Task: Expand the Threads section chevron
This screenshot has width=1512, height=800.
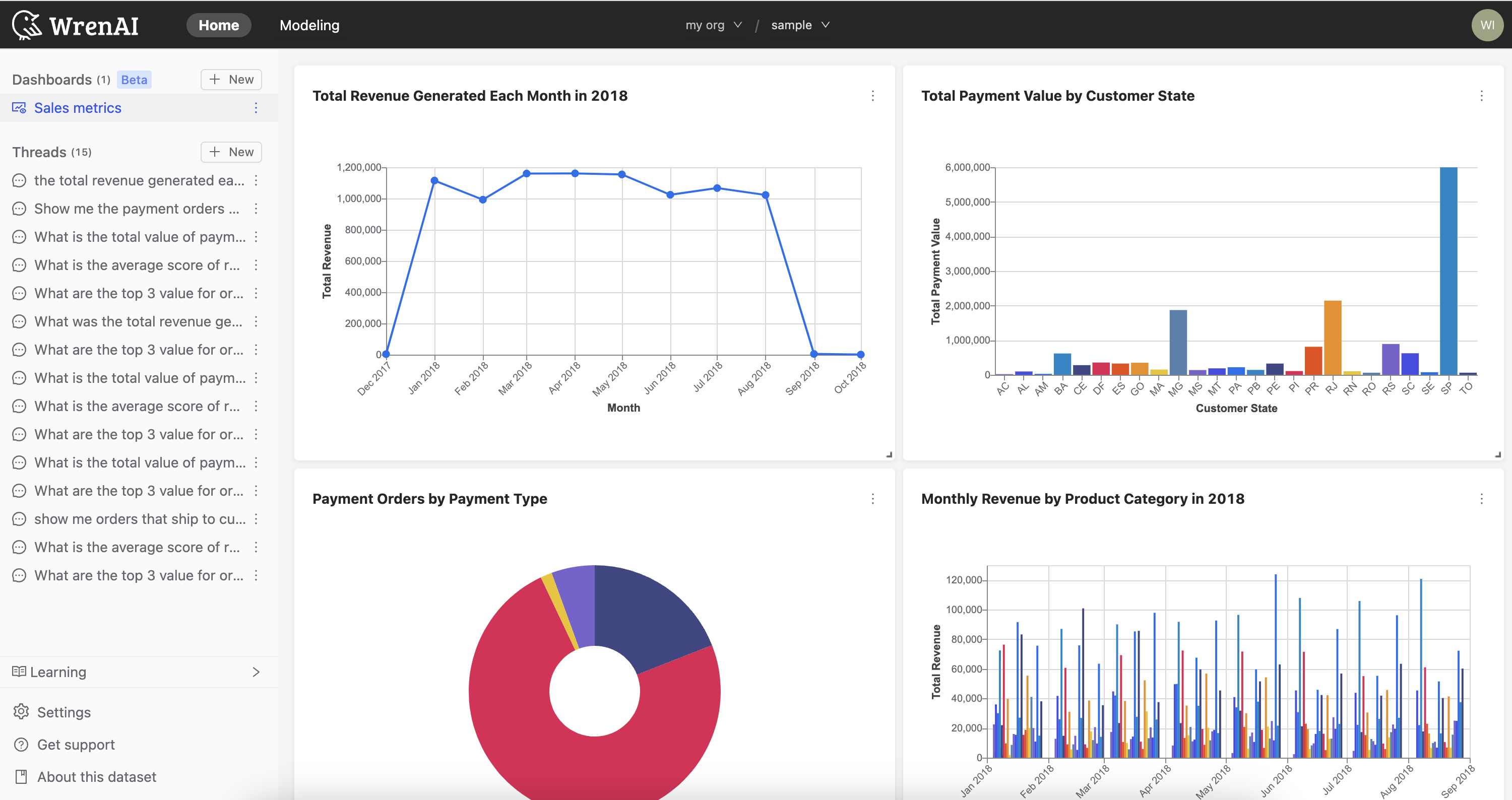Action: tap(51, 152)
